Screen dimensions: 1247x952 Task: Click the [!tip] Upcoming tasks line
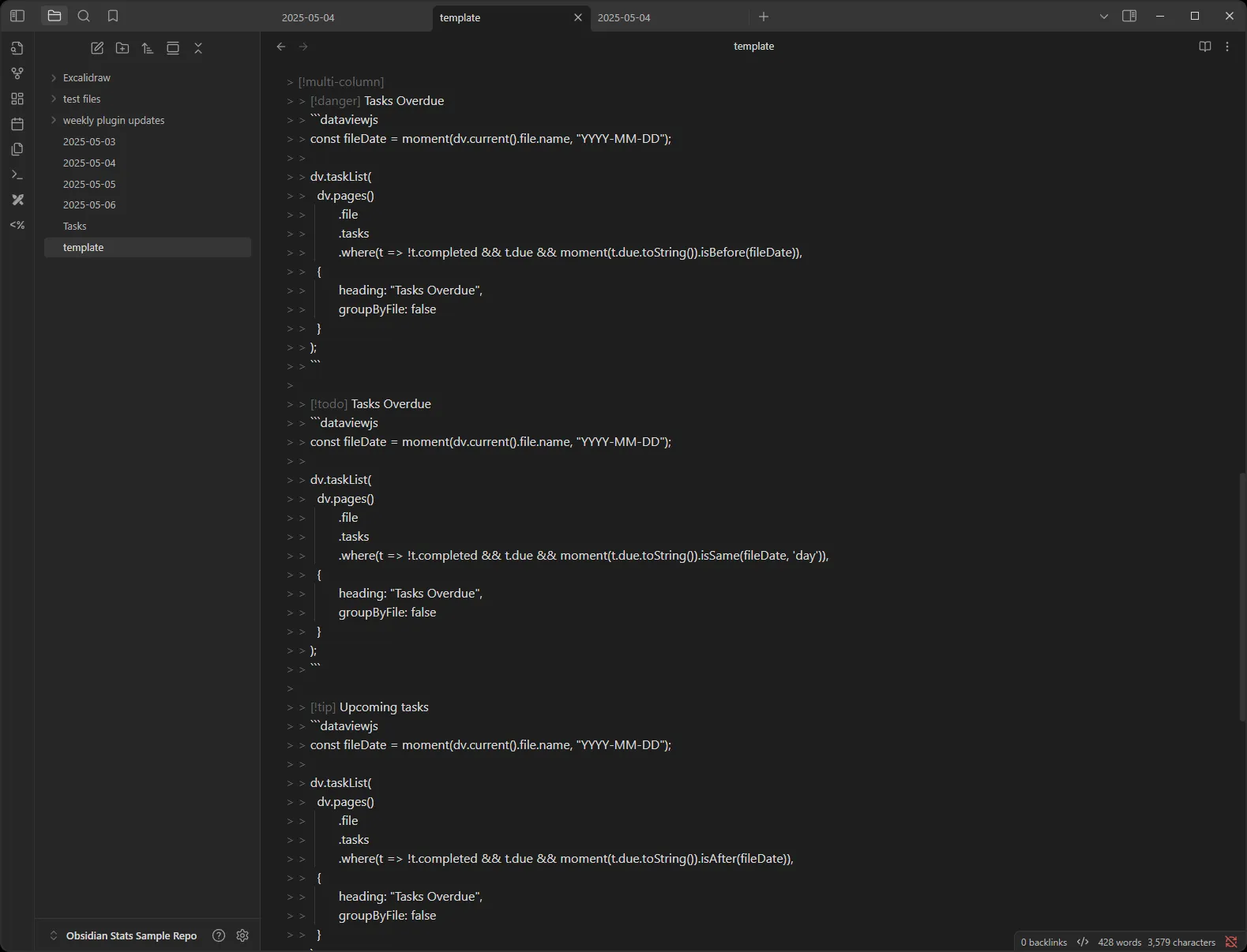[358, 707]
